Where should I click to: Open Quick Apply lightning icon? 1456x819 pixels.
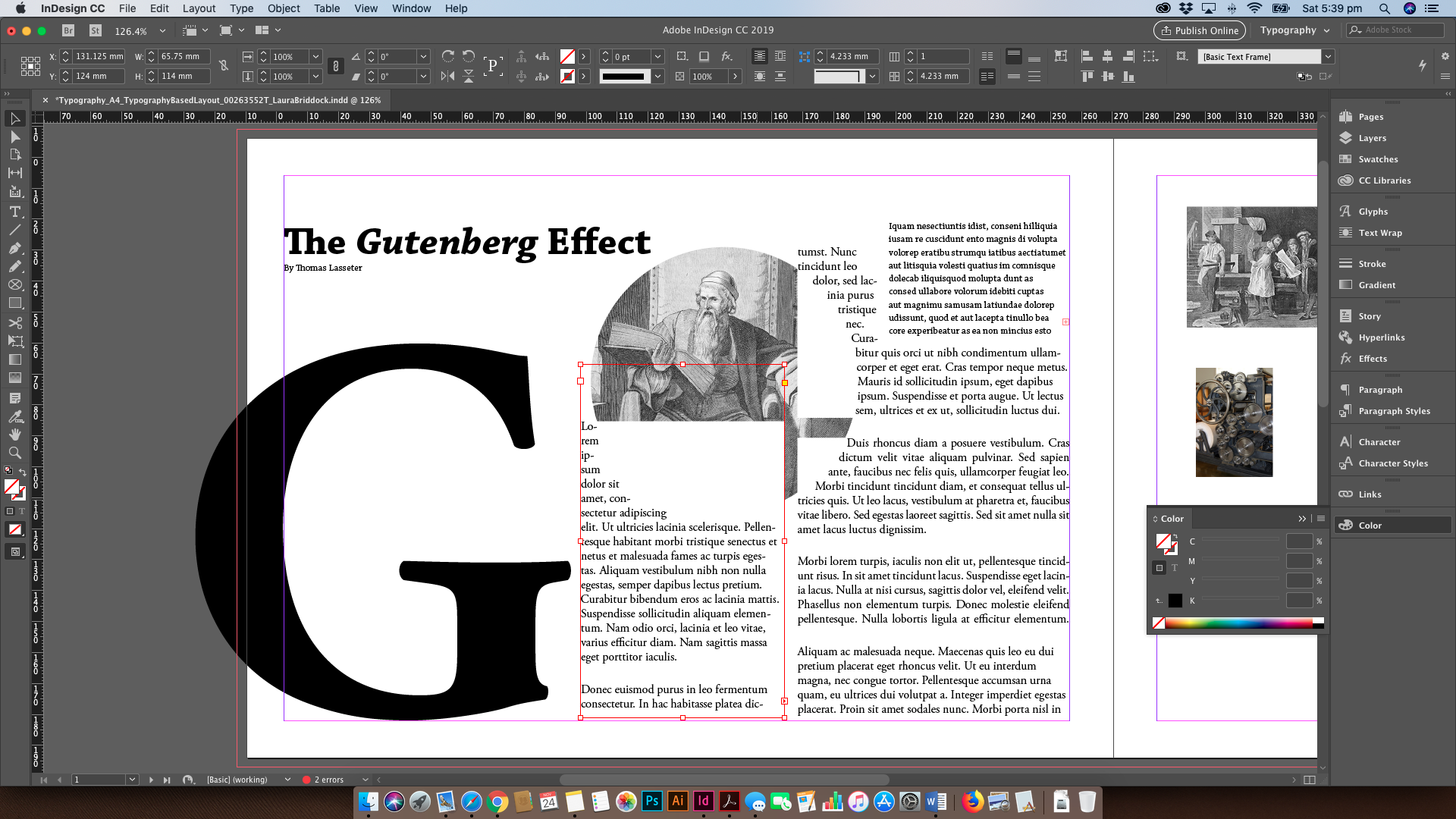[1422, 66]
